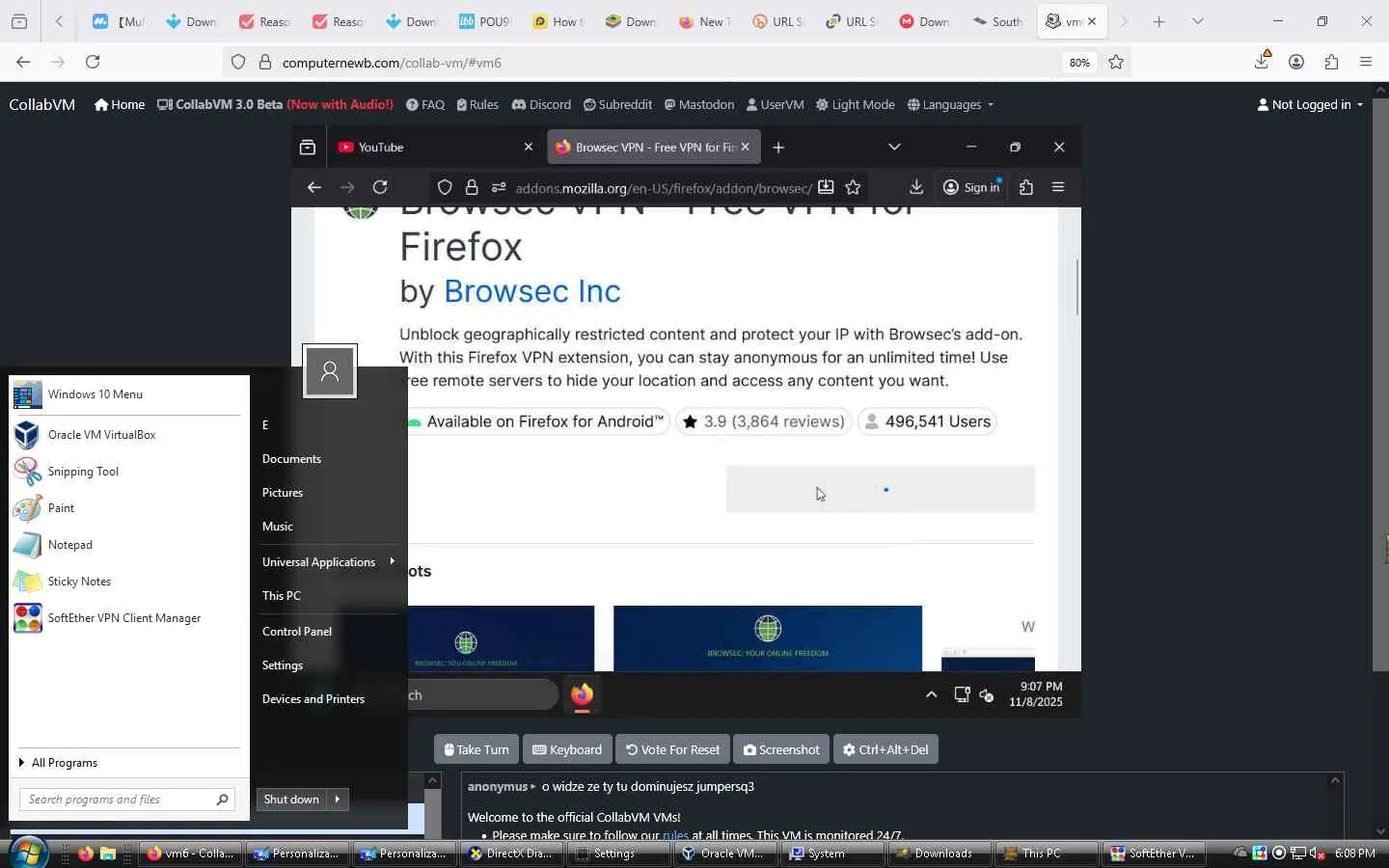Show hidden icons chevron on VM taskbar
1389x868 pixels.
point(931,694)
